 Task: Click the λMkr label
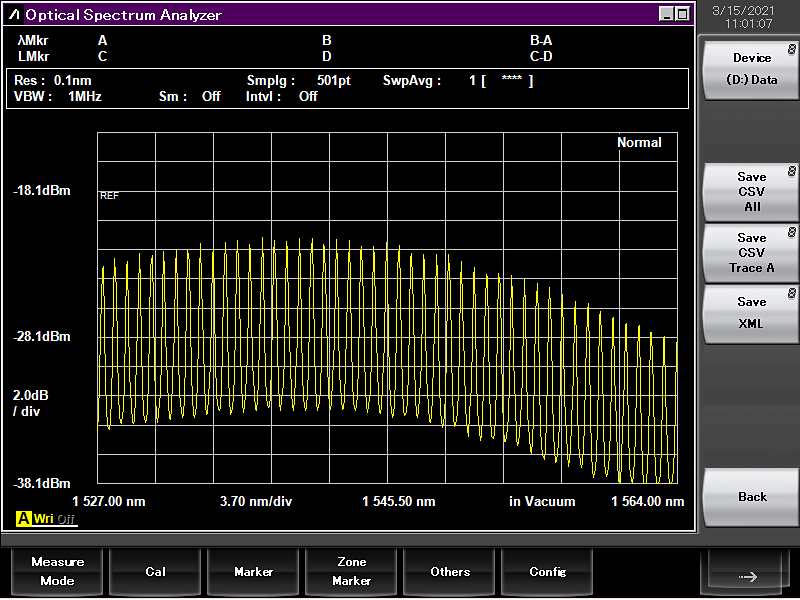[33, 41]
